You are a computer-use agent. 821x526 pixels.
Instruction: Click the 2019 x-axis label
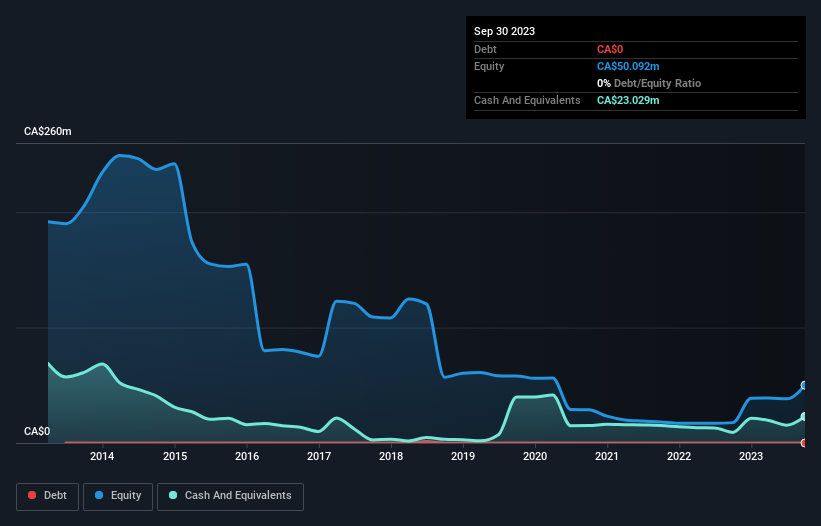pos(463,456)
